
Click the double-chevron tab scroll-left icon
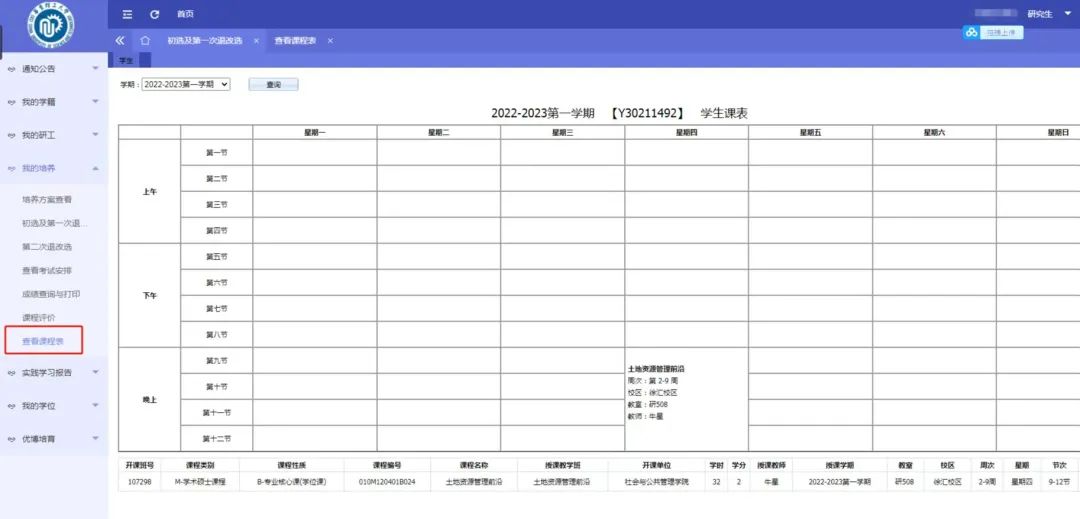click(x=120, y=40)
